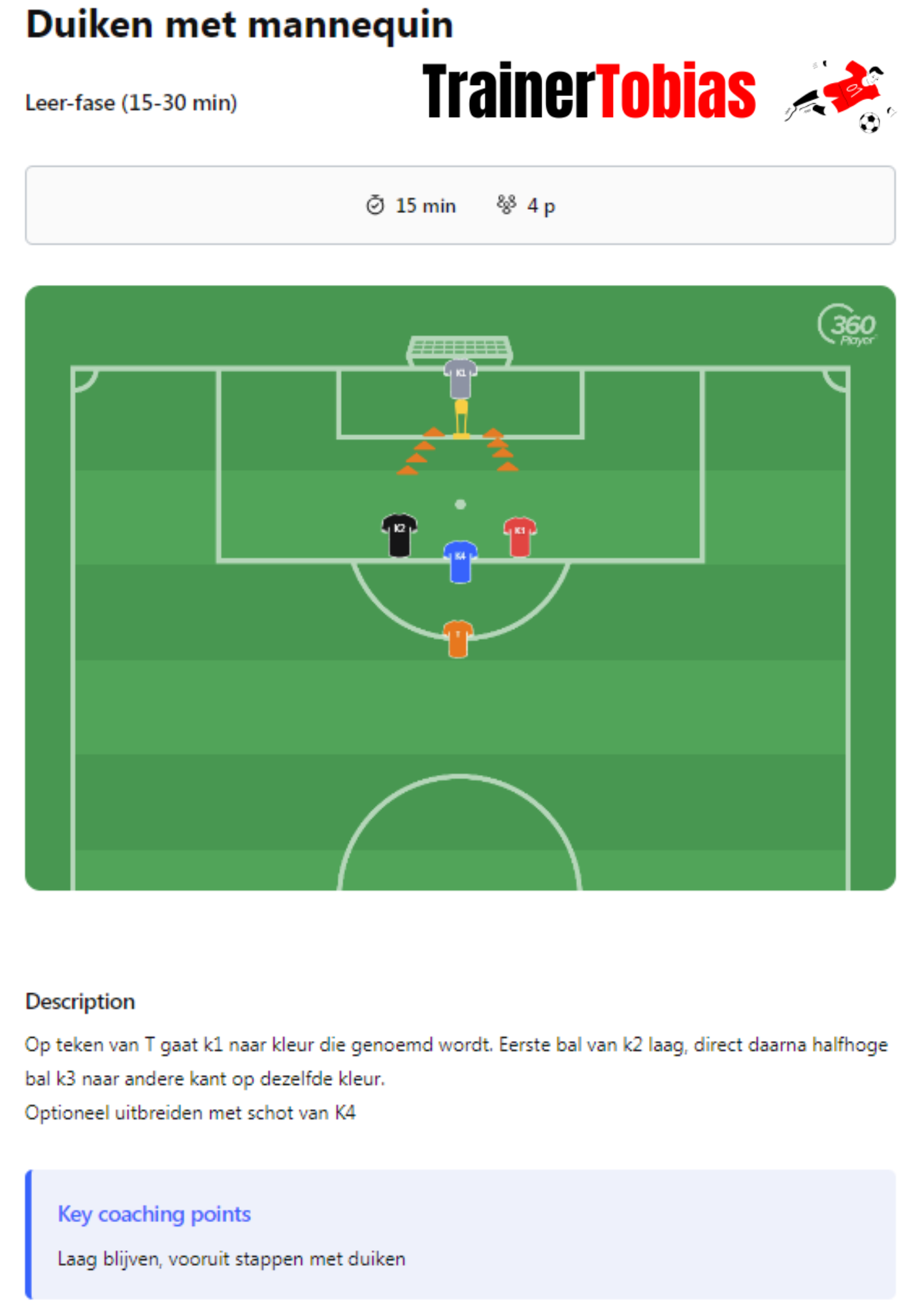Select the yellow mannequin on the pitch
Viewport: 924px width, 1307px height.
(461, 418)
